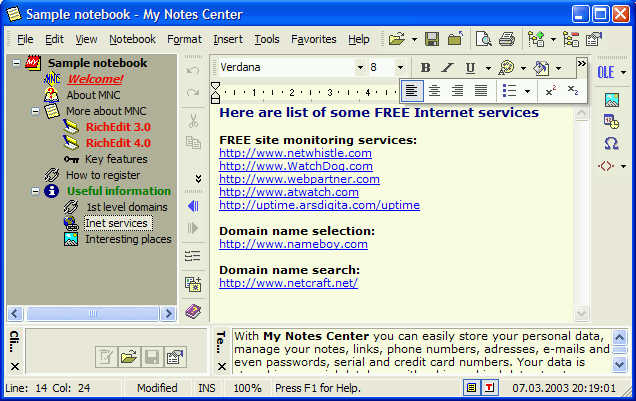Viewport: 636px width, 401px height.
Task: Open the netwhistle.com link
Action: pyautogui.click(x=295, y=153)
